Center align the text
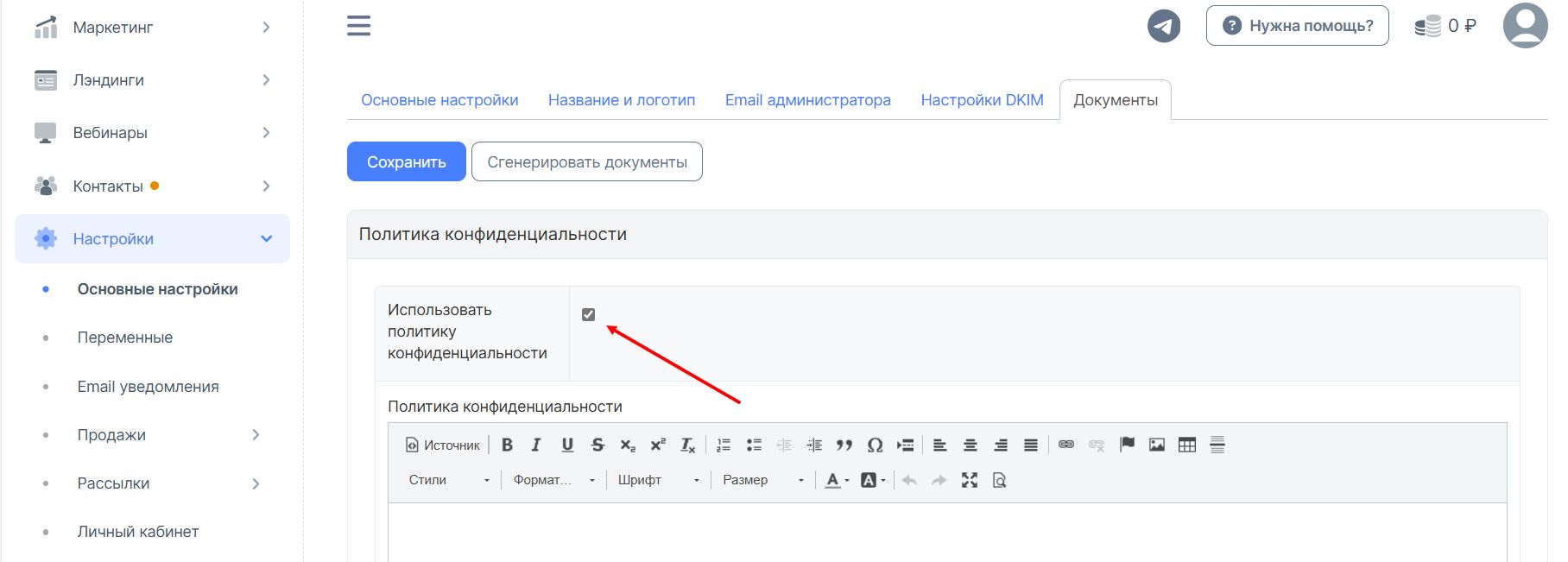 point(971,445)
